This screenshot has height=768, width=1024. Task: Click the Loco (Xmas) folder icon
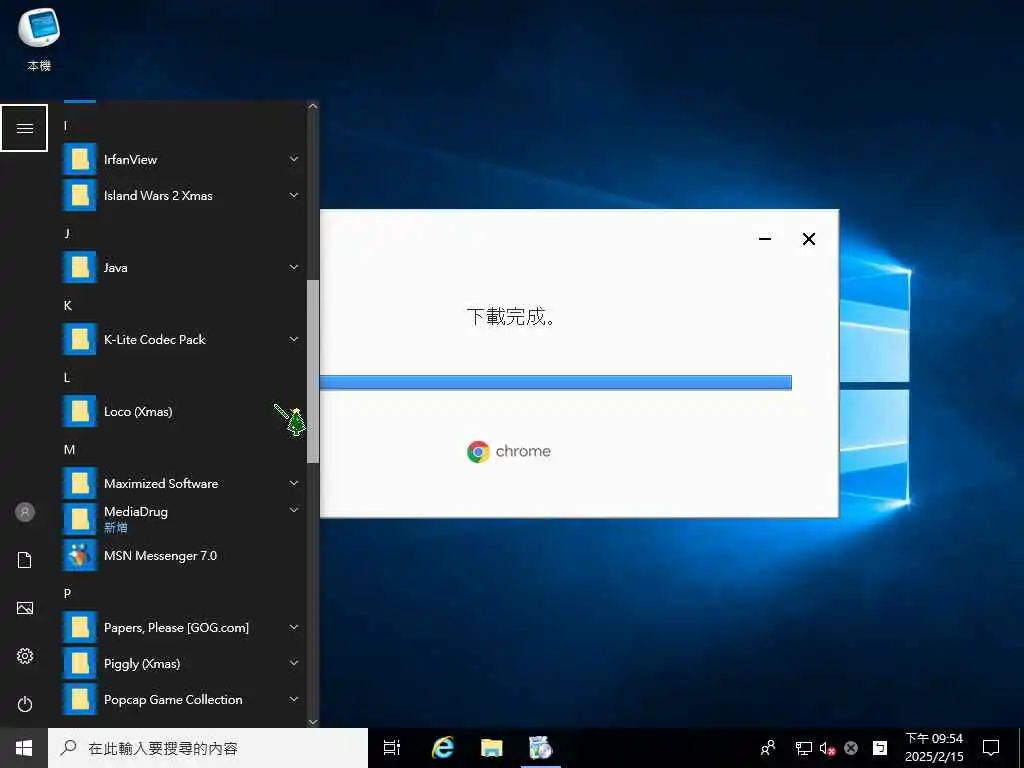(x=80, y=411)
